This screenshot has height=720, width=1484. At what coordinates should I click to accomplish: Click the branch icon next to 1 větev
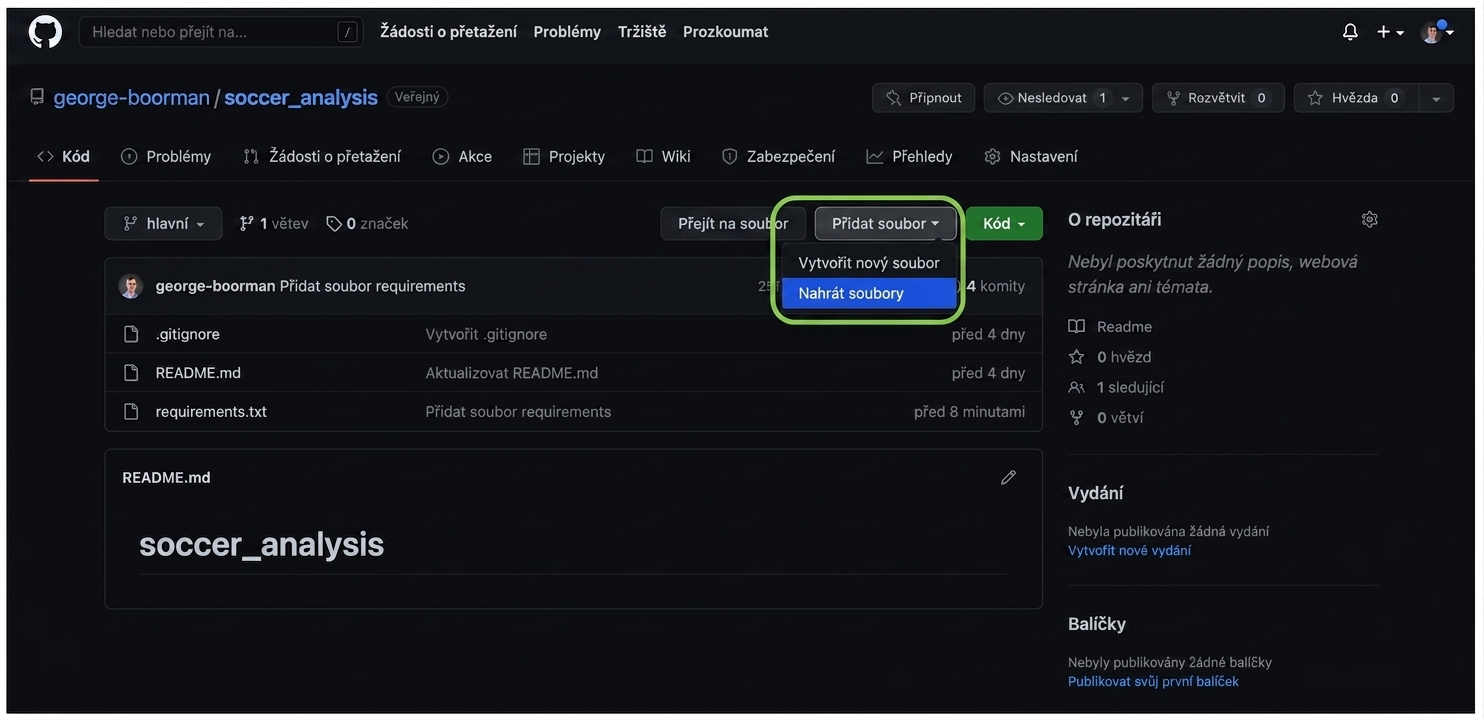[x=246, y=224]
